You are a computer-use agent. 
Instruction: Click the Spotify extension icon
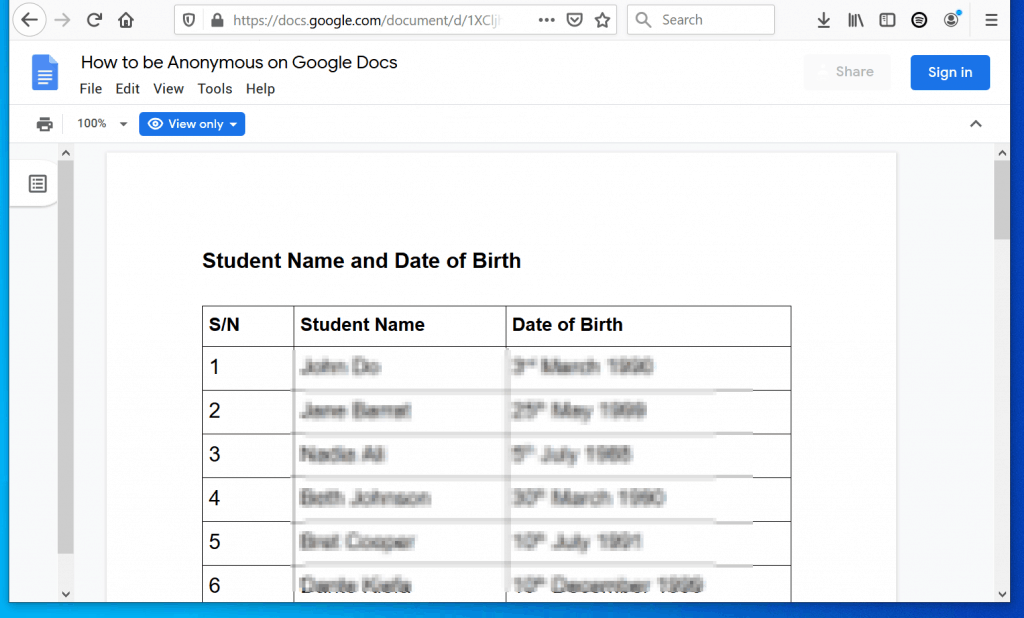919,20
